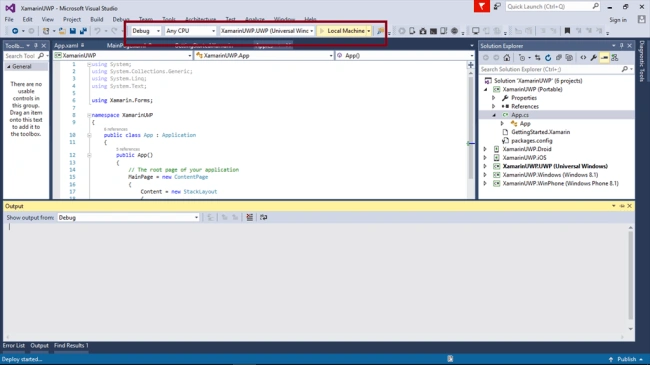Select packages.config in Solution Explorer
Screen dimensions: 650x365
click(531, 141)
